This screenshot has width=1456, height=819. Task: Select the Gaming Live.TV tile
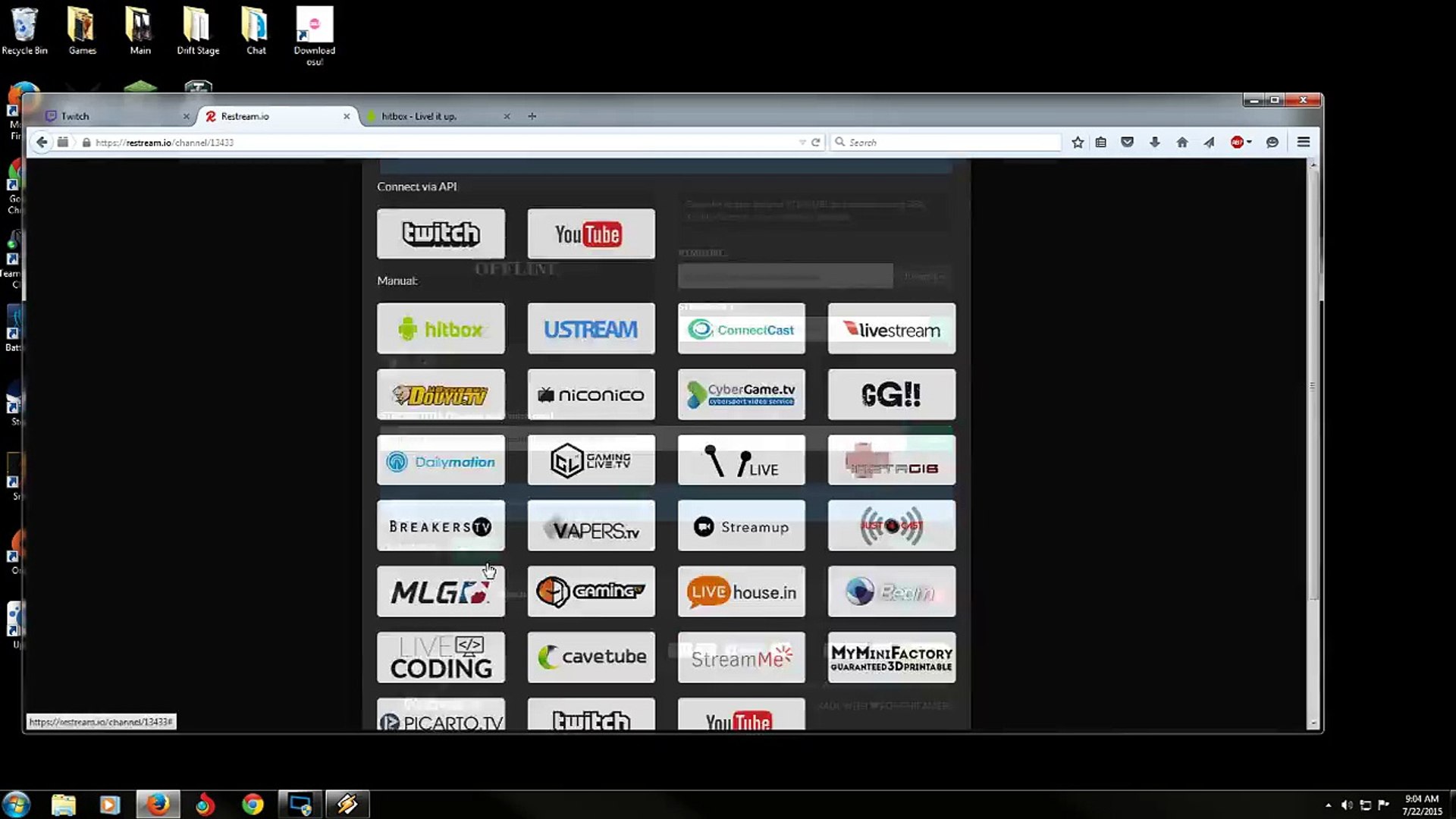coord(591,460)
